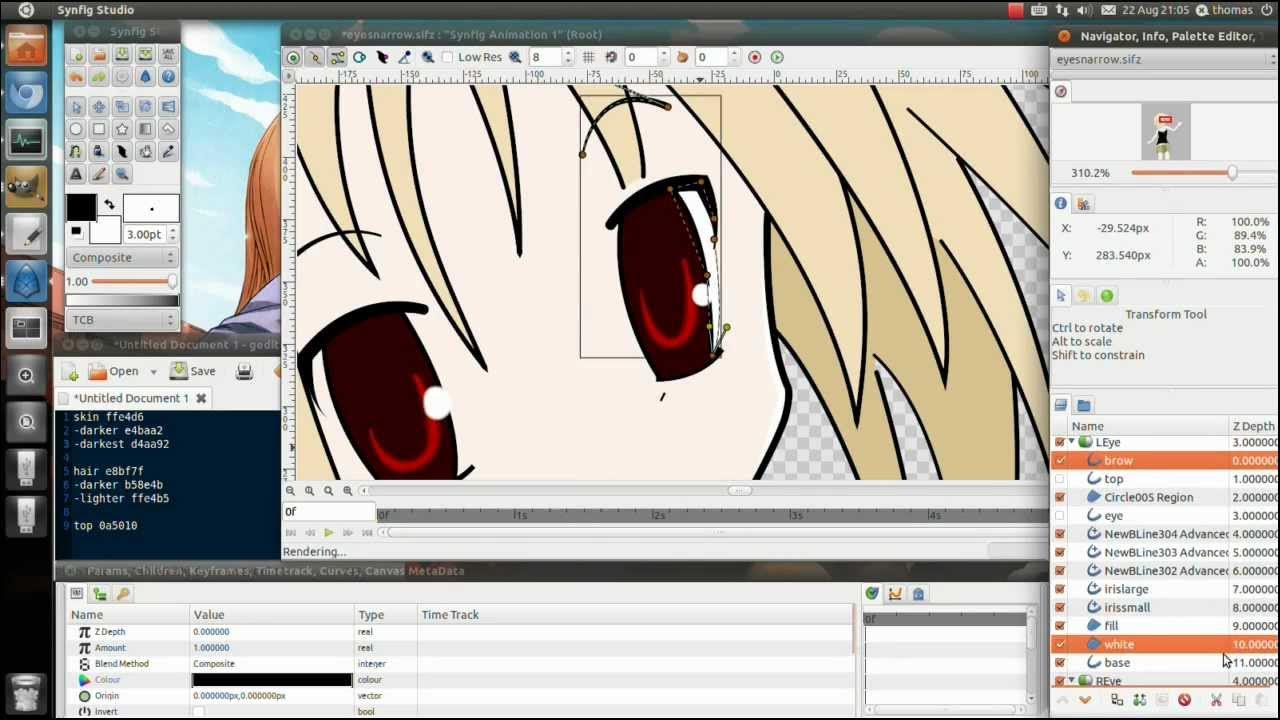Switch to the Info panel tab

(x=1061, y=204)
